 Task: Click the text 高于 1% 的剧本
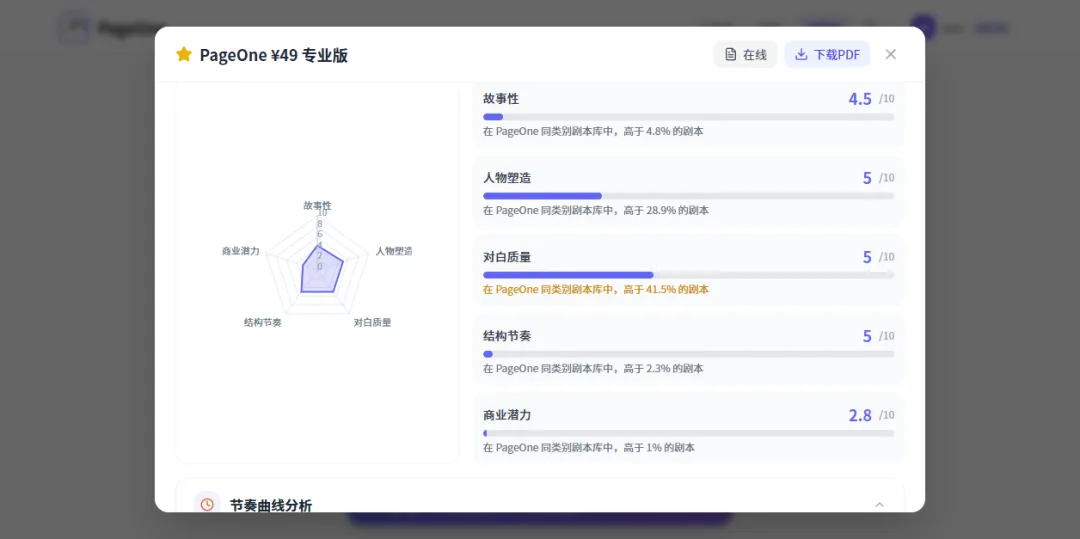click(x=659, y=448)
